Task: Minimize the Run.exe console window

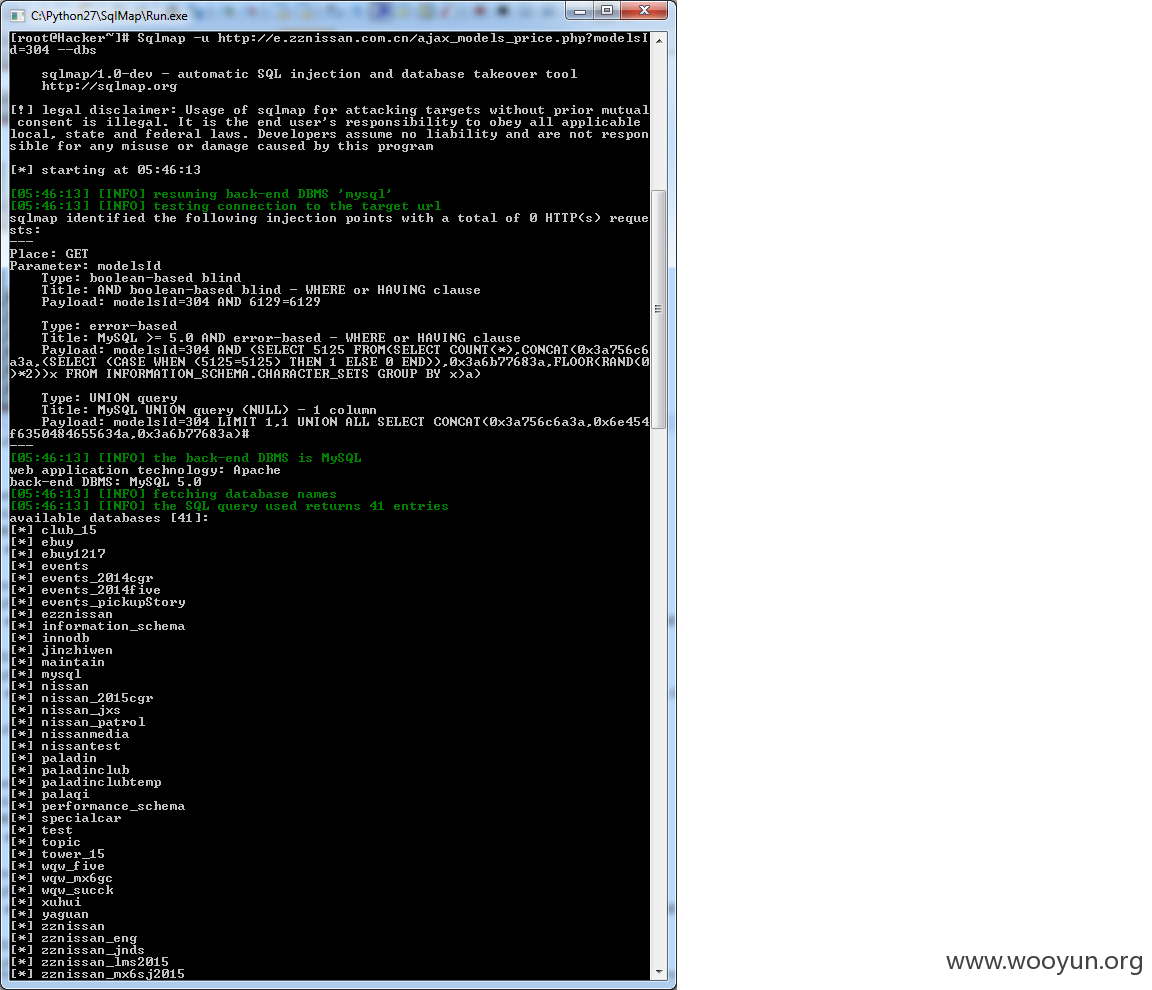Action: point(580,11)
